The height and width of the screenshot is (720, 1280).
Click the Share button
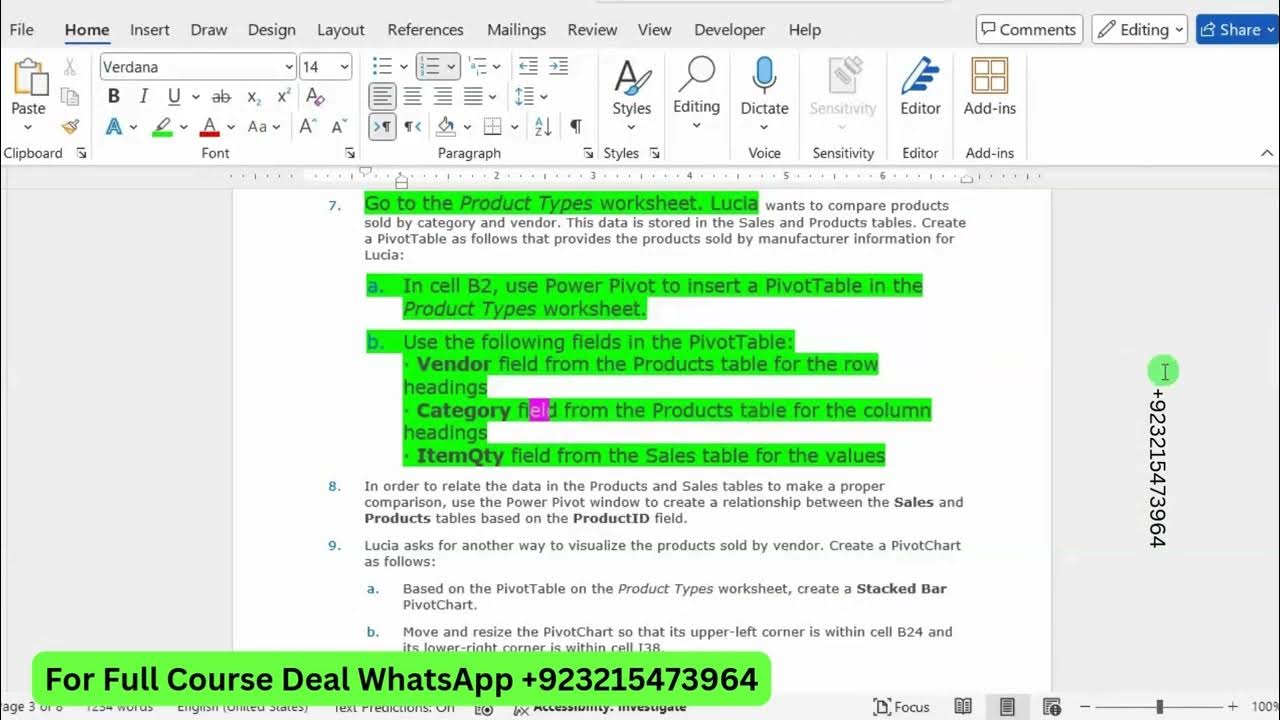1237,30
